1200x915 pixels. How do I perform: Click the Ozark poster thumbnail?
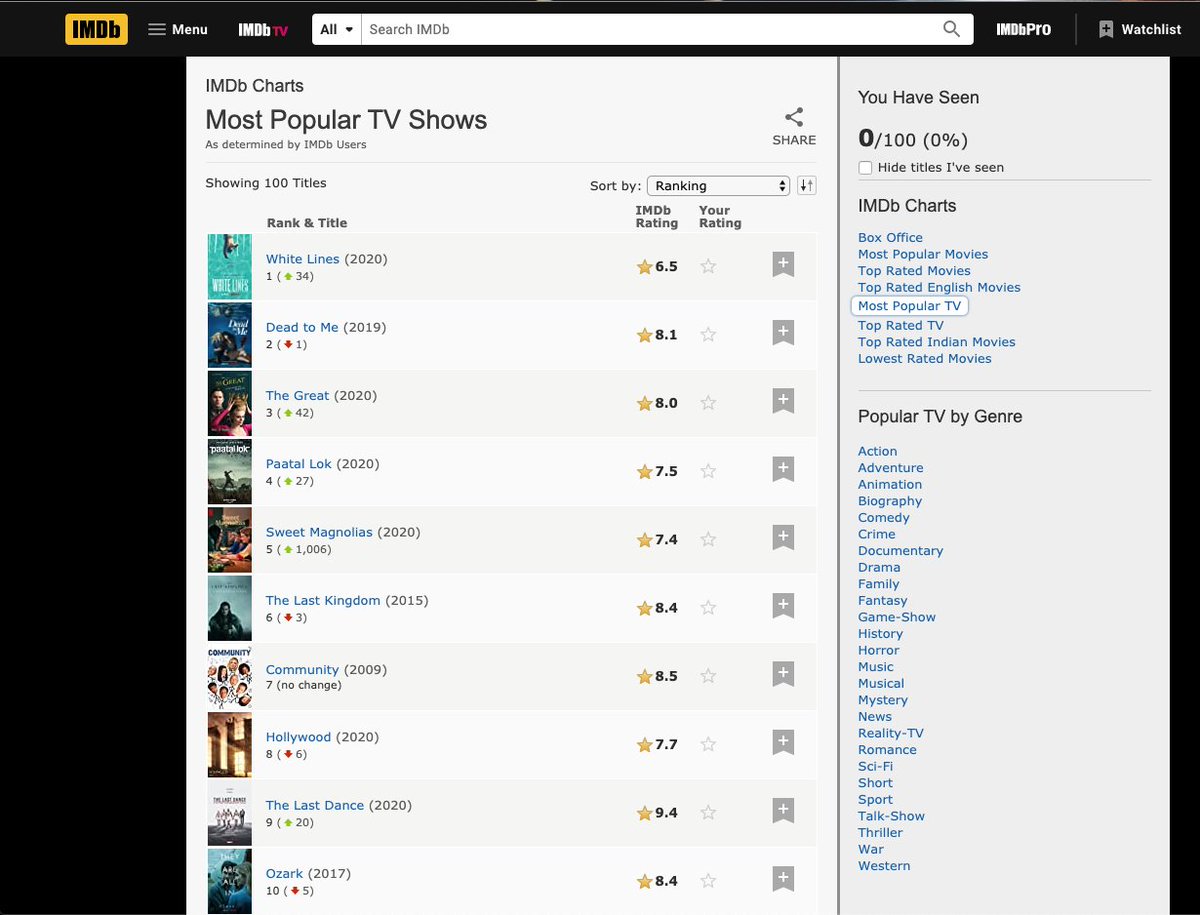click(x=229, y=881)
